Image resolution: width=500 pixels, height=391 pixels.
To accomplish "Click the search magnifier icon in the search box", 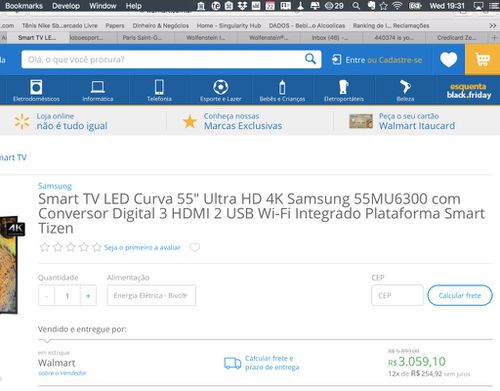I will pos(310,59).
